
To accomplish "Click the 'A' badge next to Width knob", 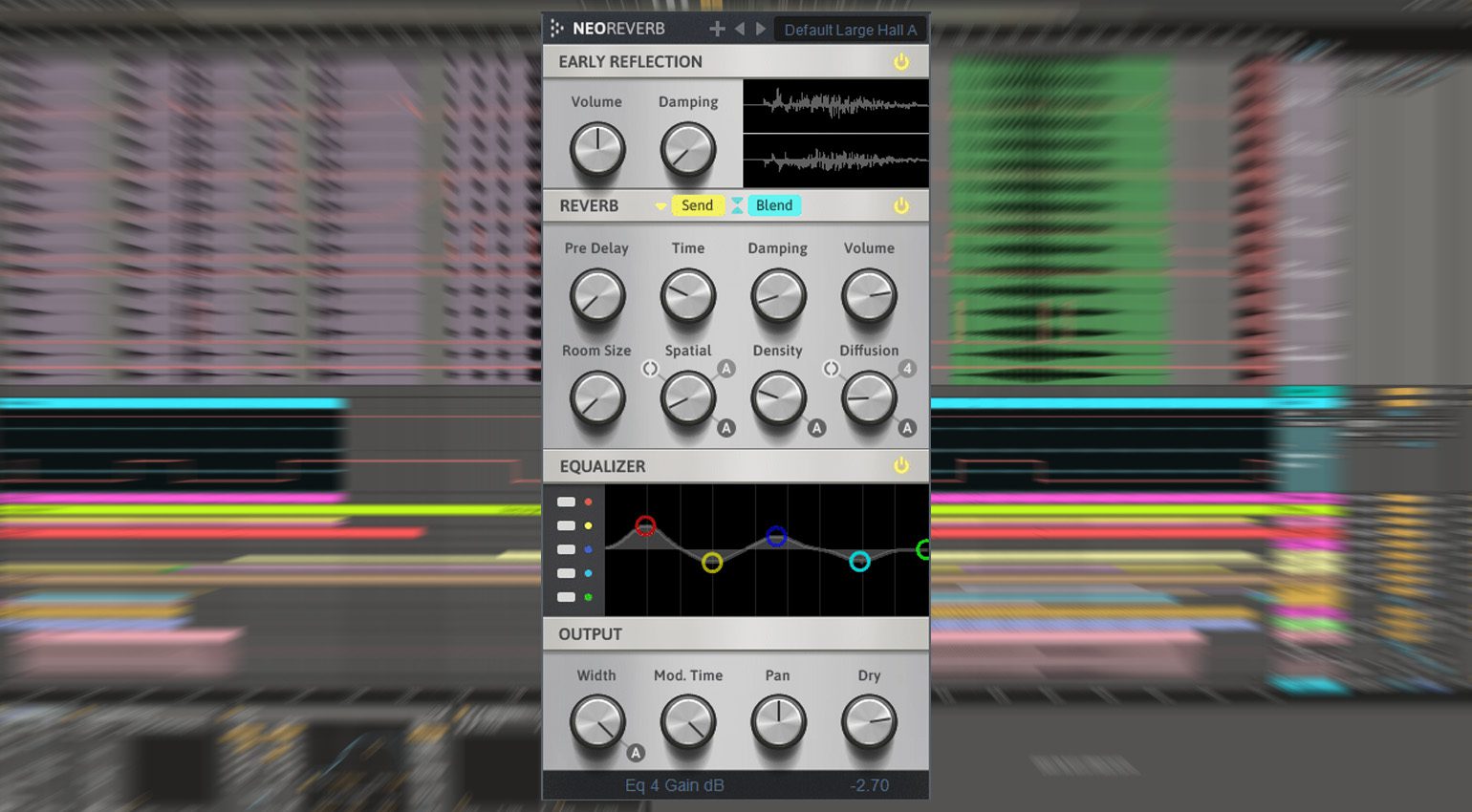I will [636, 753].
